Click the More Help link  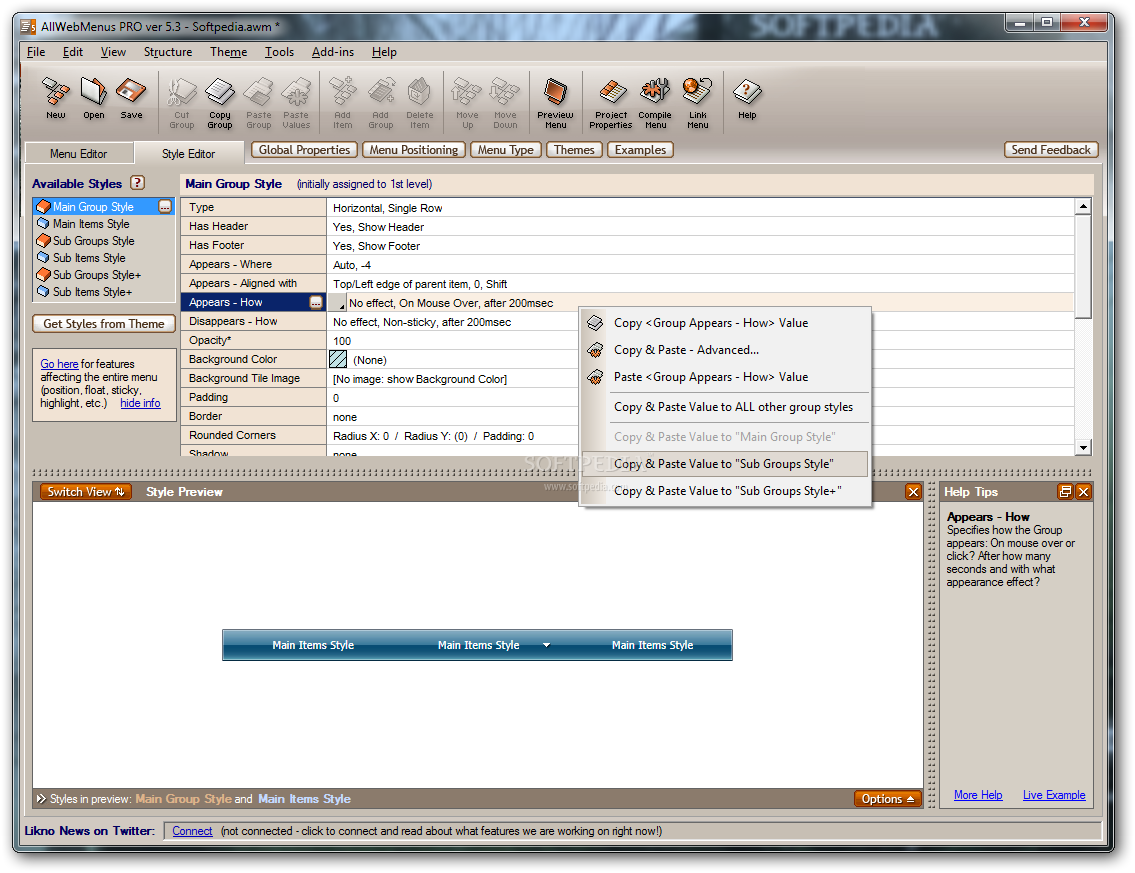point(978,795)
